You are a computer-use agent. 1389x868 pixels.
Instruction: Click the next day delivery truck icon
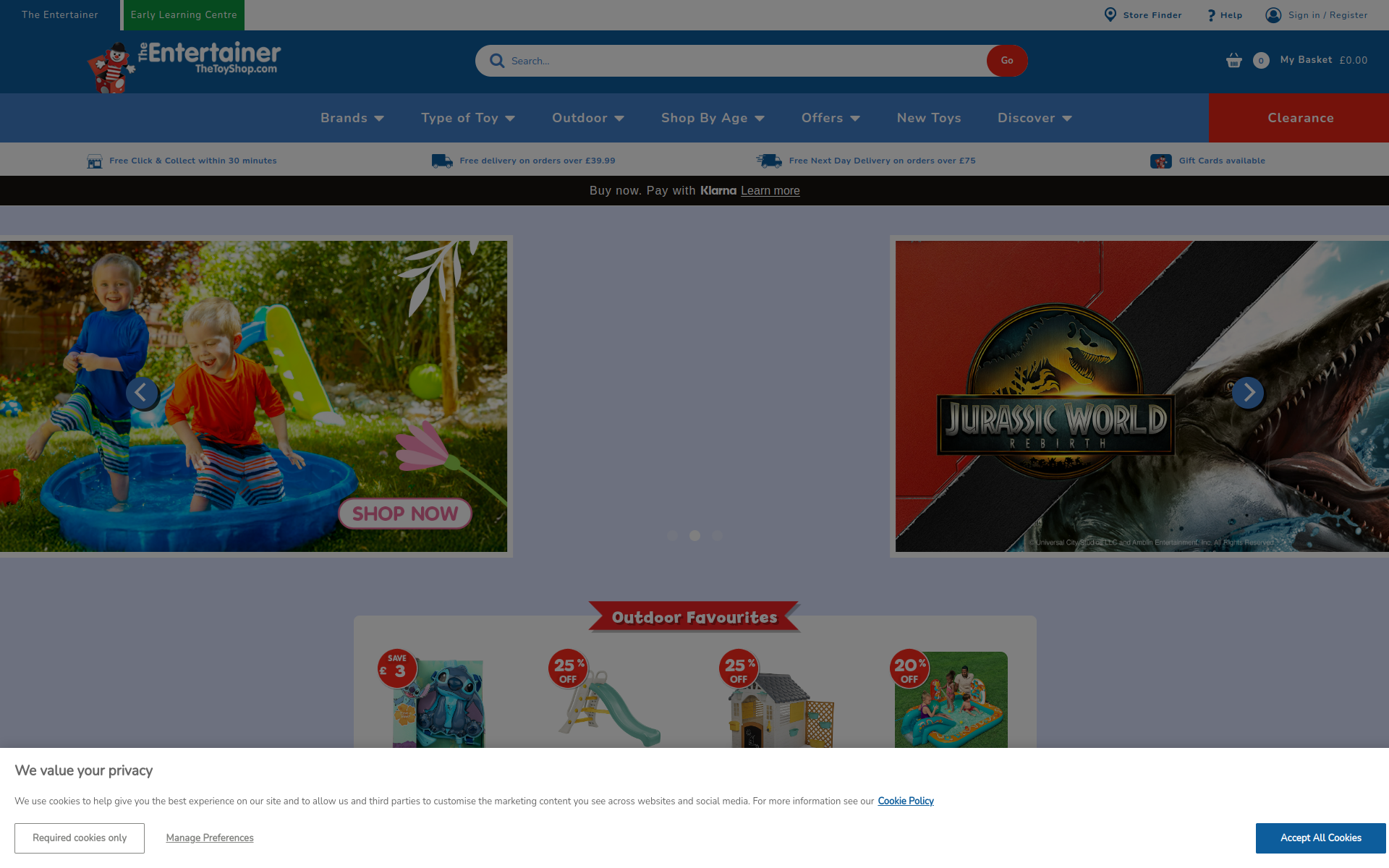tap(769, 161)
